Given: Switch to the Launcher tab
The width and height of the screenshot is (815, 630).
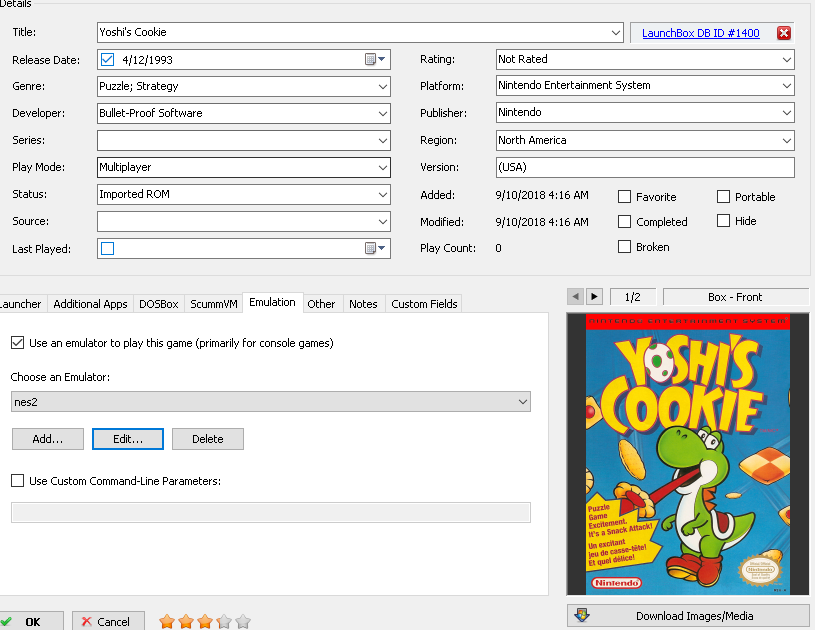Looking at the screenshot, I should click(x=21, y=304).
